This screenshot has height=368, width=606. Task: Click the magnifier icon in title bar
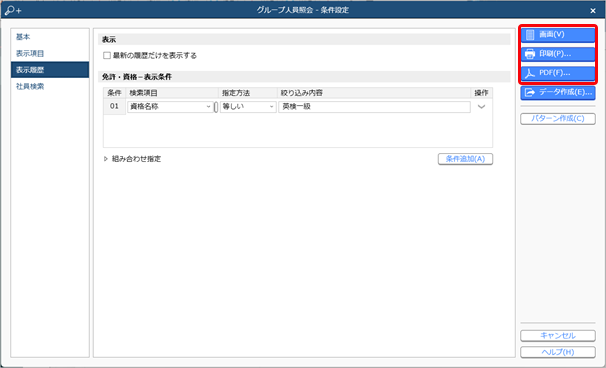(13, 10)
